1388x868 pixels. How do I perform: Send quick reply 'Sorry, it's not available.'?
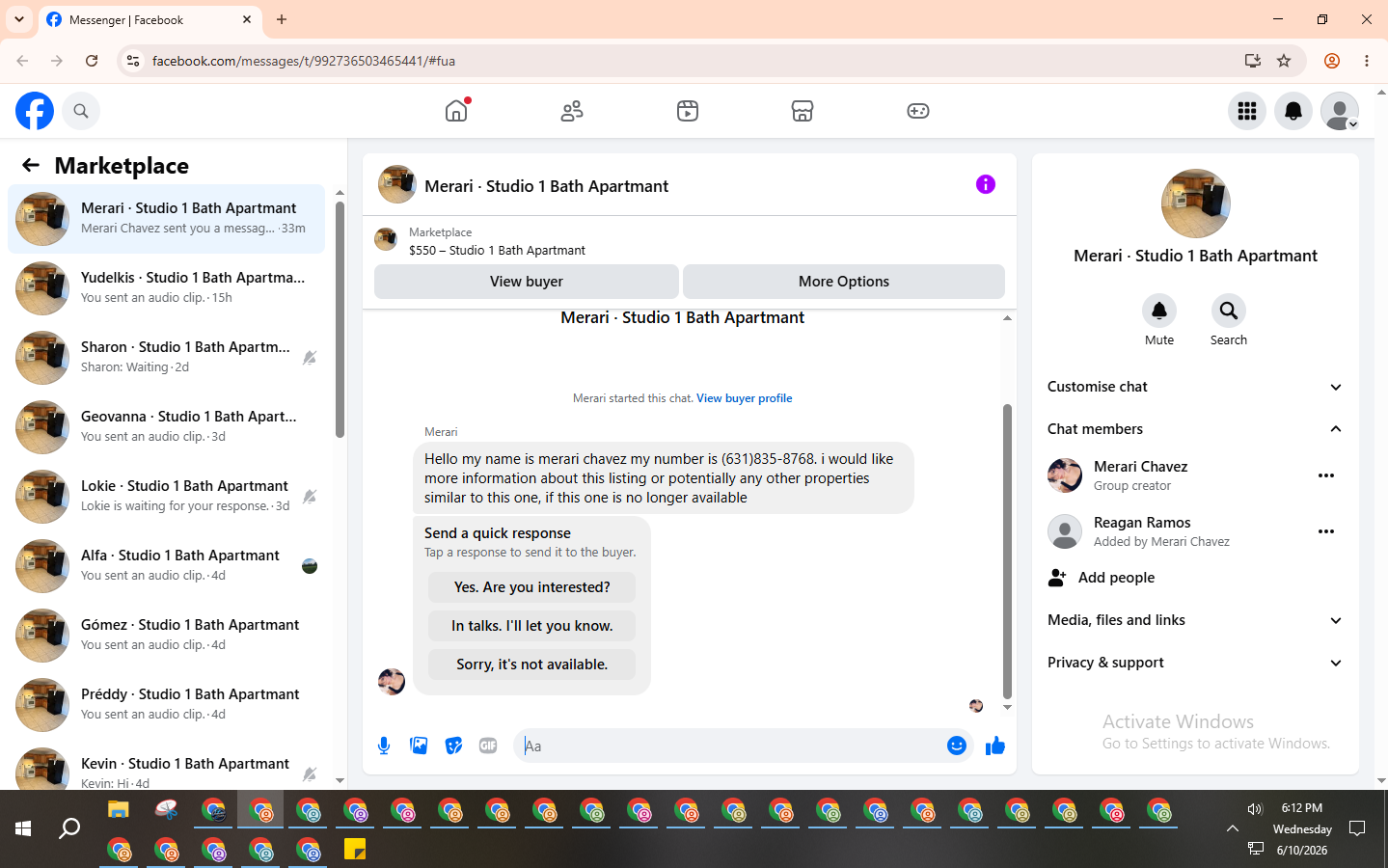click(x=532, y=665)
